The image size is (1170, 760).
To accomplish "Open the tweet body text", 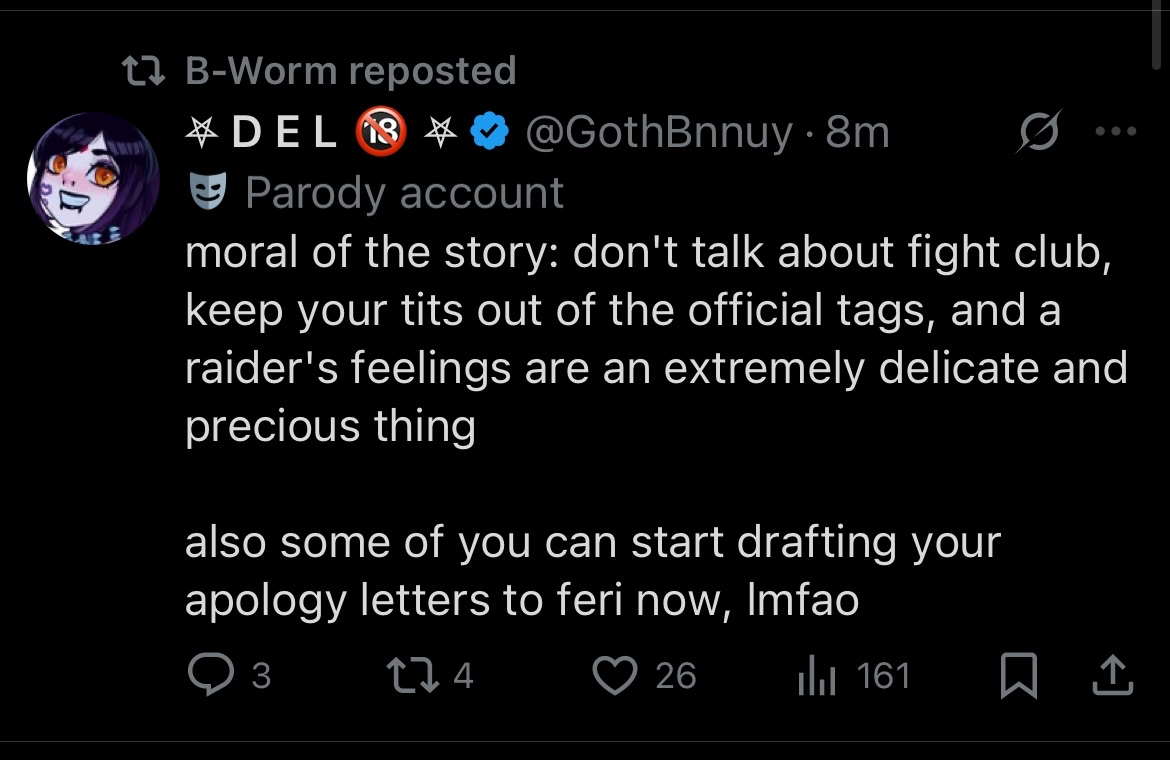I will [657, 425].
